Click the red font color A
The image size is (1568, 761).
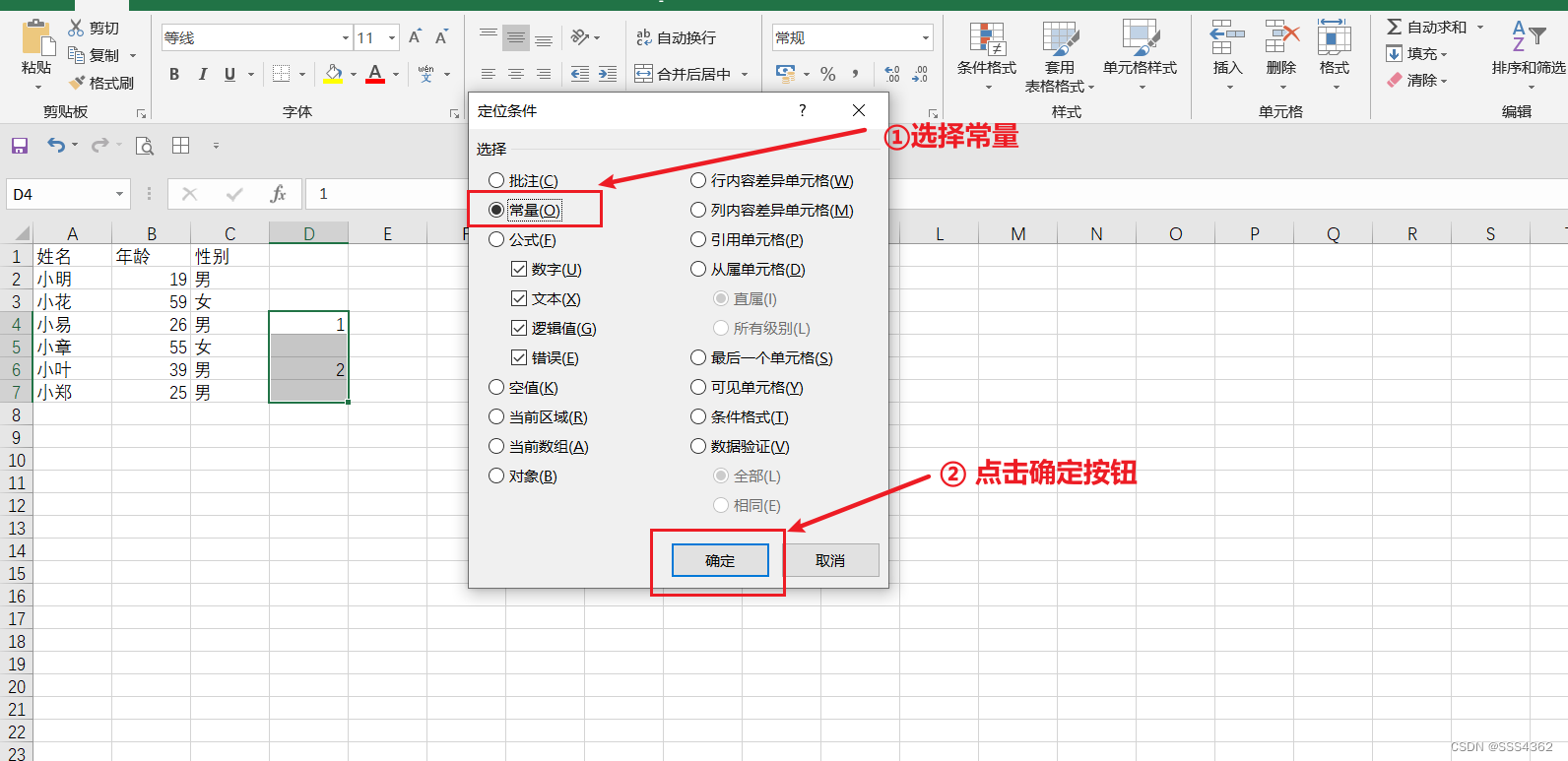375,74
